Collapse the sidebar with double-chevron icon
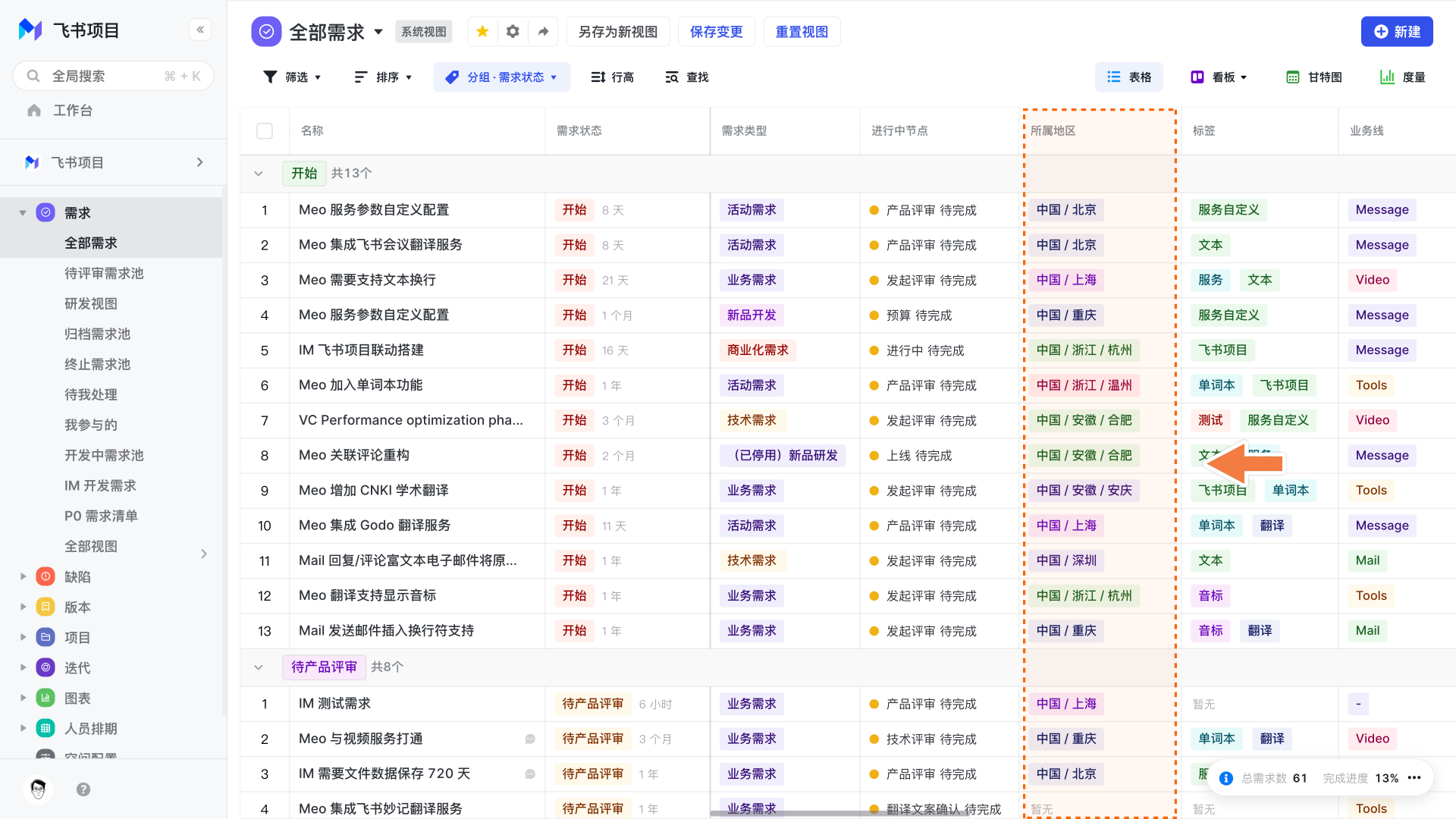Viewport: 1456px width, 819px height. pyautogui.click(x=200, y=30)
